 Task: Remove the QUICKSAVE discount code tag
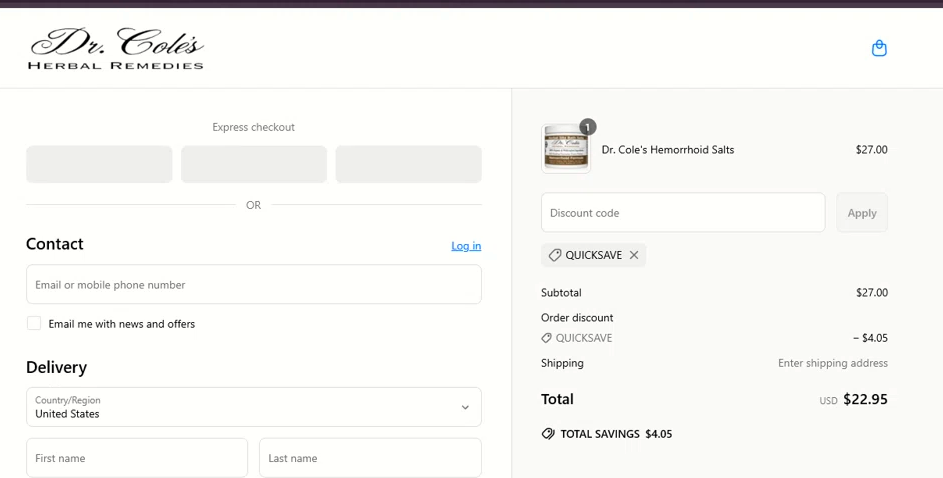tap(634, 255)
